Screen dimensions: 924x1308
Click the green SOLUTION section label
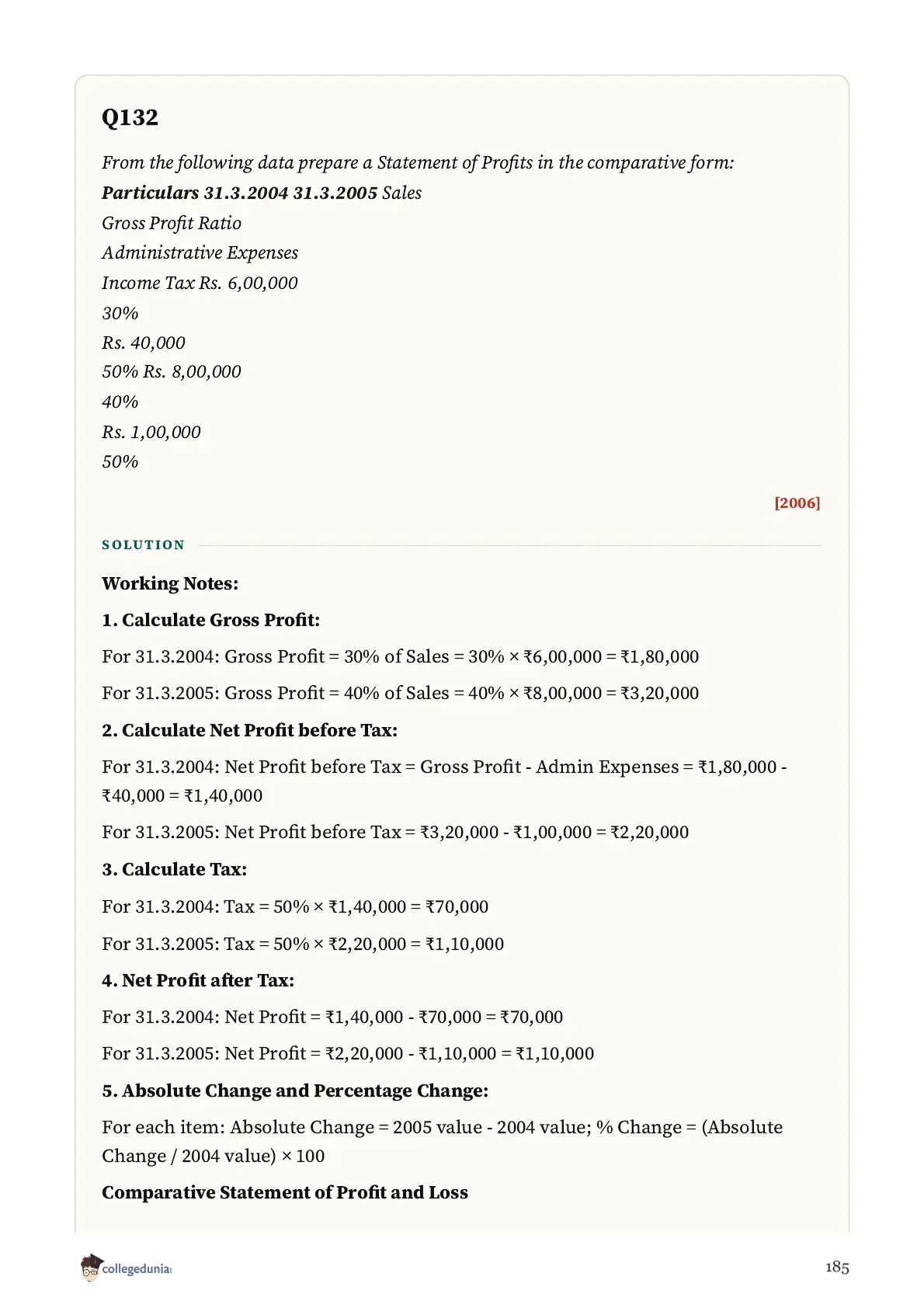click(x=144, y=545)
